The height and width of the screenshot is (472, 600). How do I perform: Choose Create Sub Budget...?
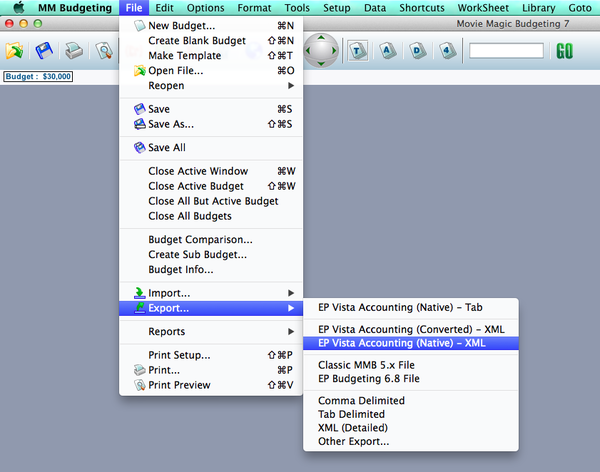coord(211,255)
